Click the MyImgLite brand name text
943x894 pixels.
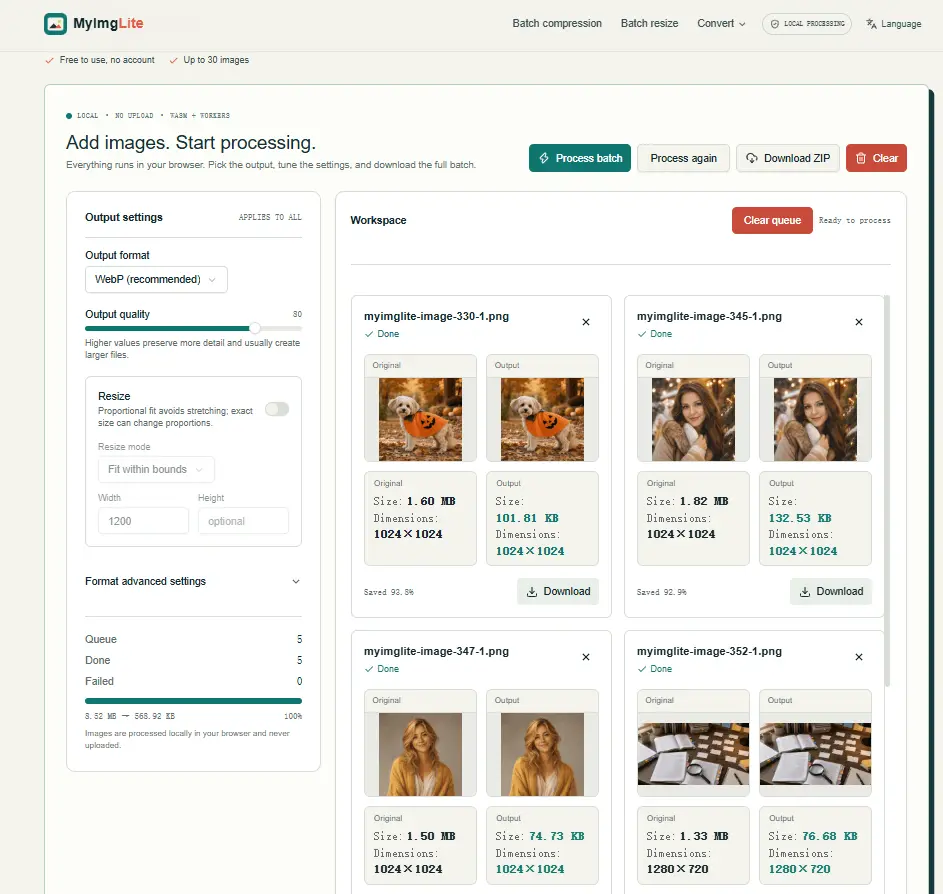108,23
